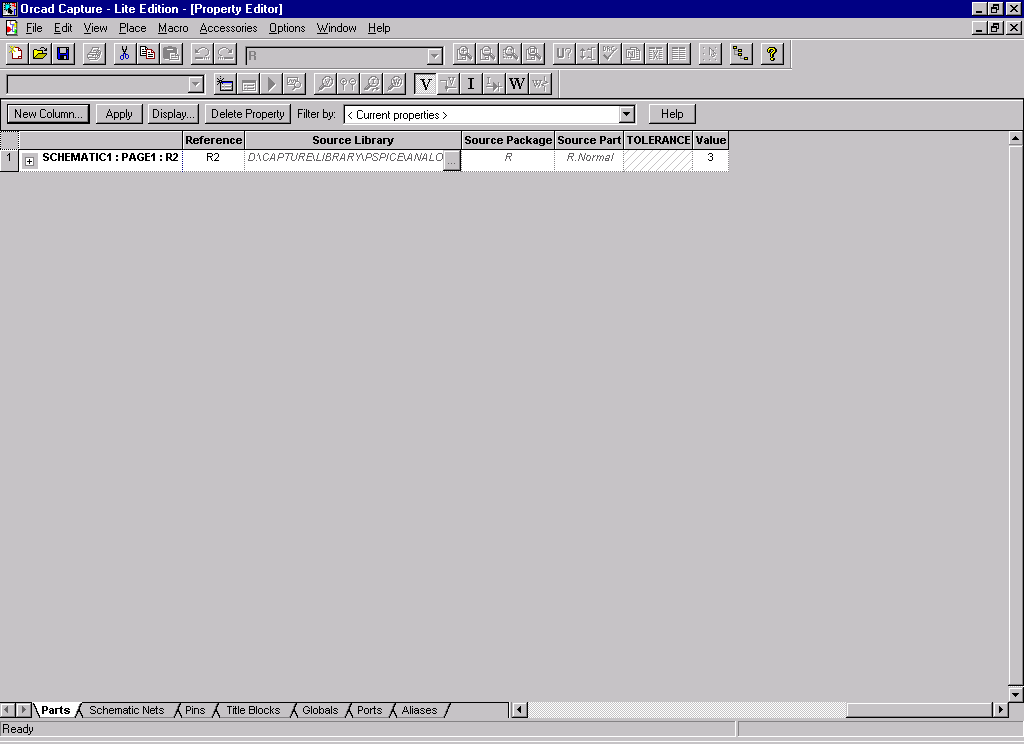Open the File menu

[34, 28]
